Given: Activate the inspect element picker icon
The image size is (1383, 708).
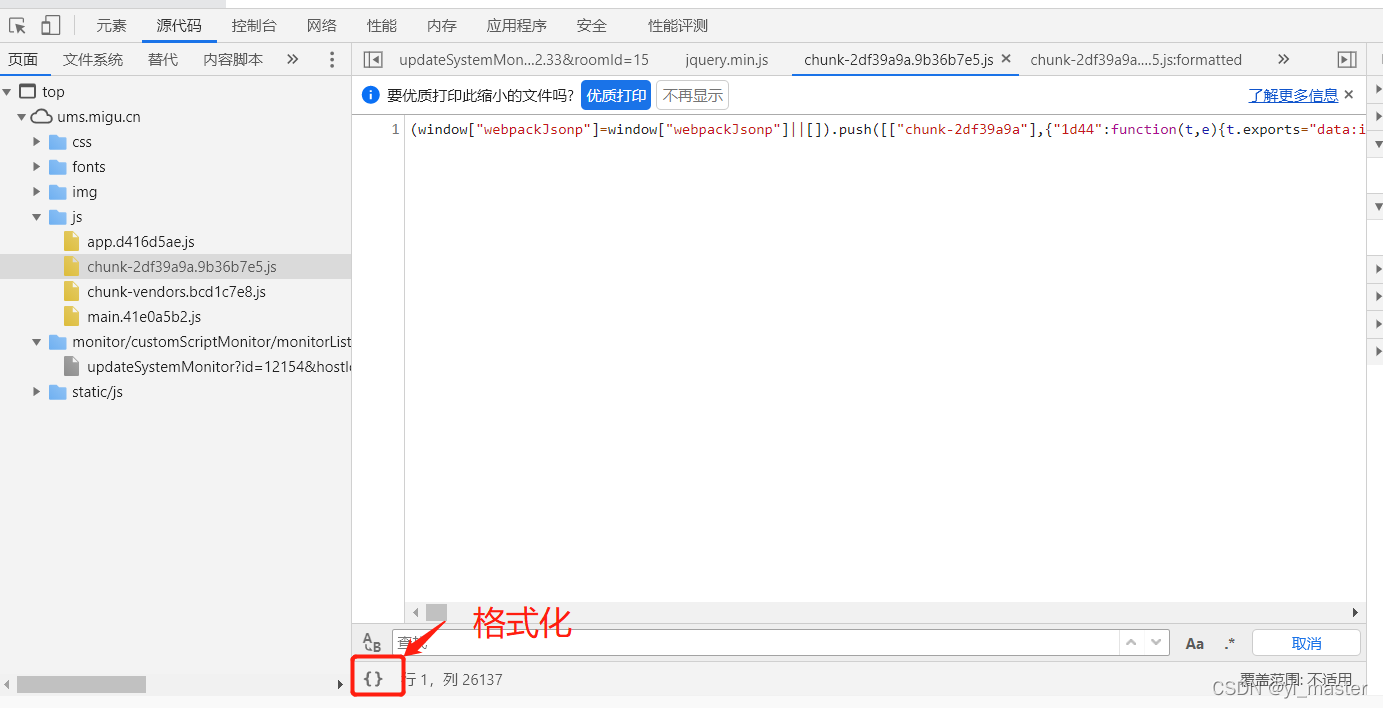Looking at the screenshot, I should (x=18, y=25).
